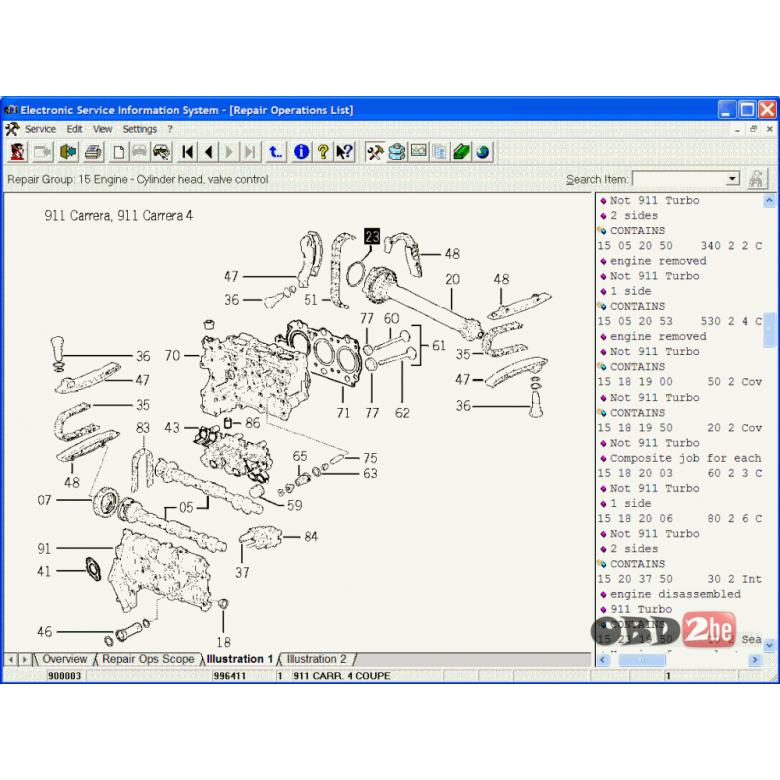The image size is (780, 780).
Task: Go to previous record arrow
Action: pyautogui.click(x=209, y=152)
